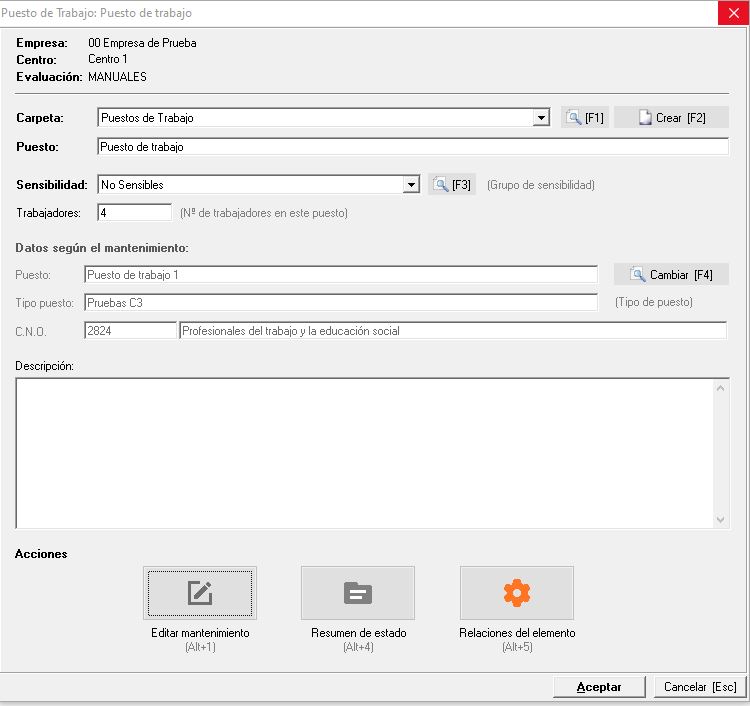Open Editar mantenimiento pencil icon

click(x=200, y=593)
